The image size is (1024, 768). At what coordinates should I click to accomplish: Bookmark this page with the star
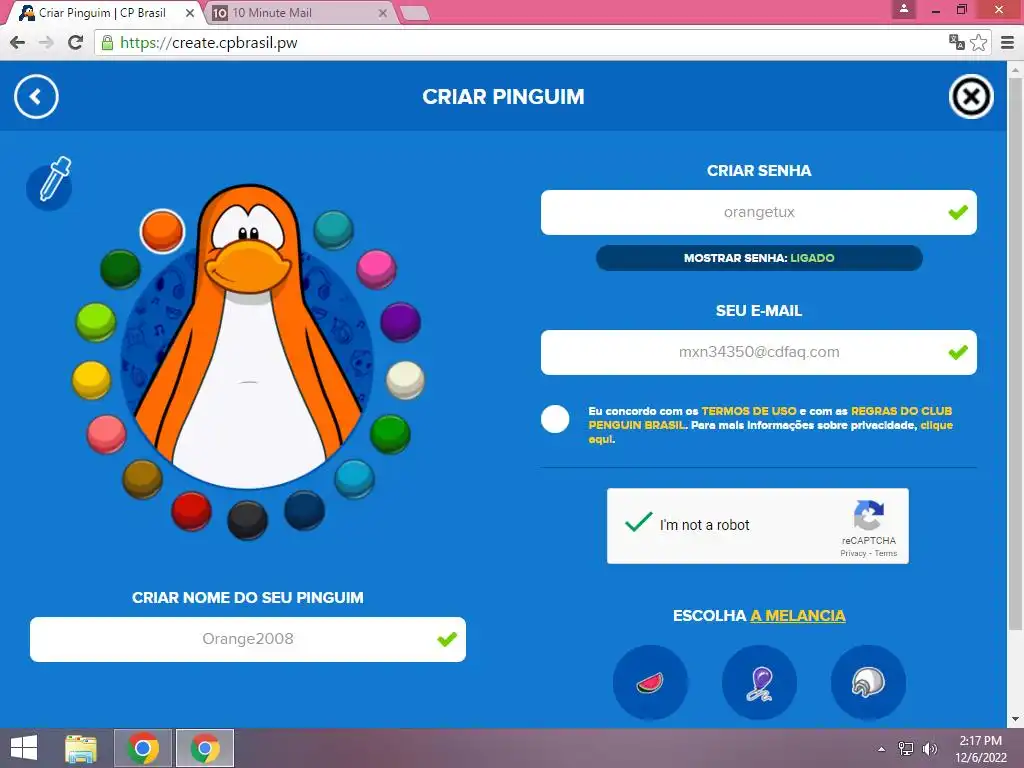[978, 42]
